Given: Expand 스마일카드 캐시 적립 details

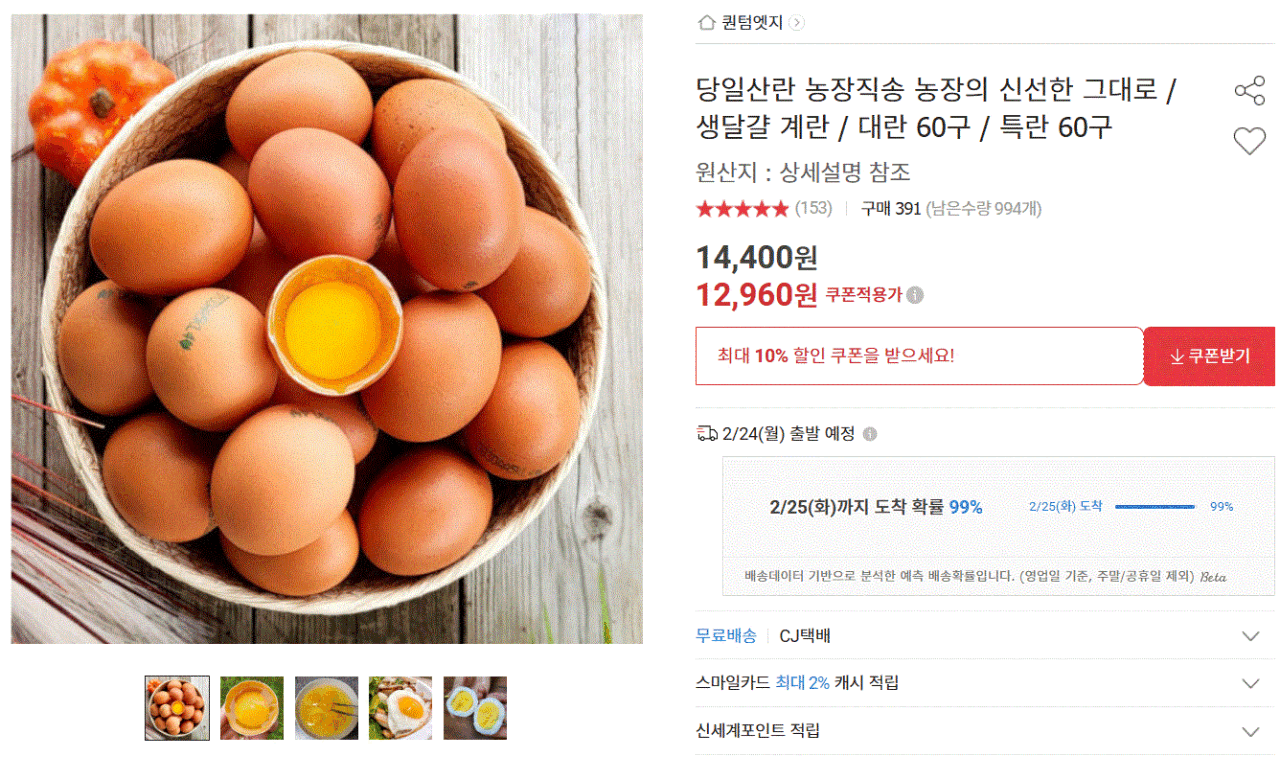Looking at the screenshot, I should 1250,683.
